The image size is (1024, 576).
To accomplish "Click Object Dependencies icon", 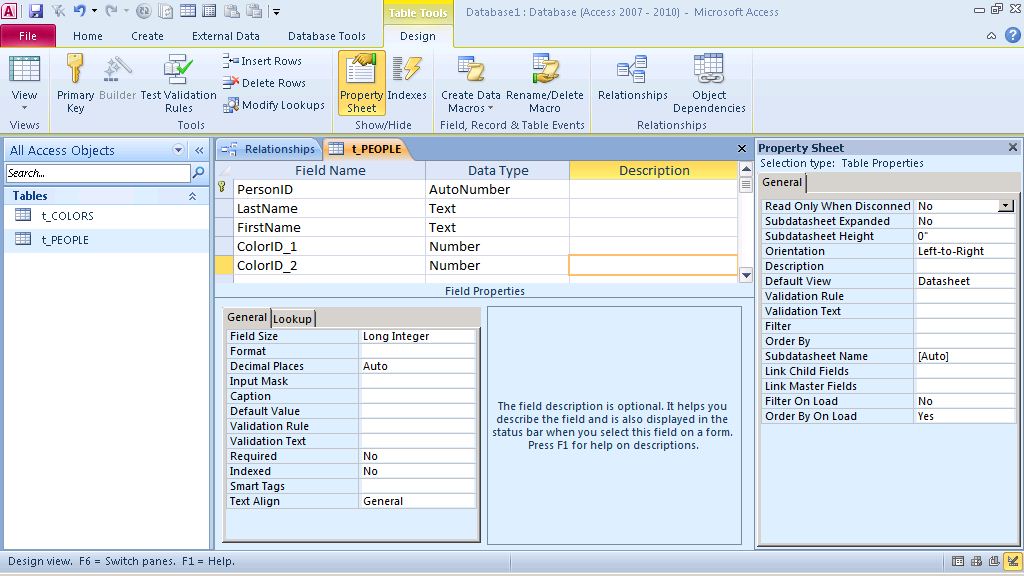I will coord(709,69).
